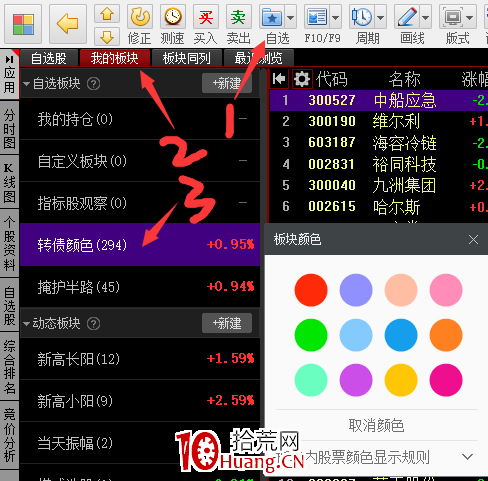Pick the orange color swatch
488x481 pixels.
[446, 335]
